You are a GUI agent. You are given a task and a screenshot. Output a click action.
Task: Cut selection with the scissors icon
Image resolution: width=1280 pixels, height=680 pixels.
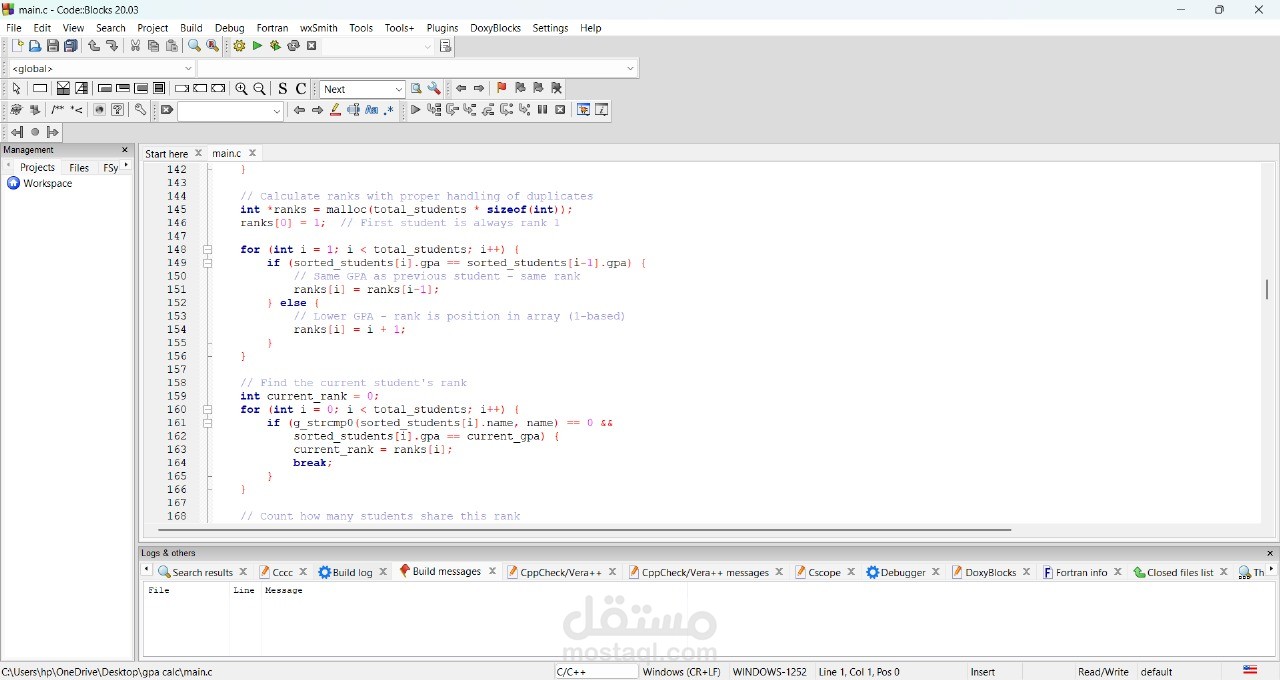(135, 46)
